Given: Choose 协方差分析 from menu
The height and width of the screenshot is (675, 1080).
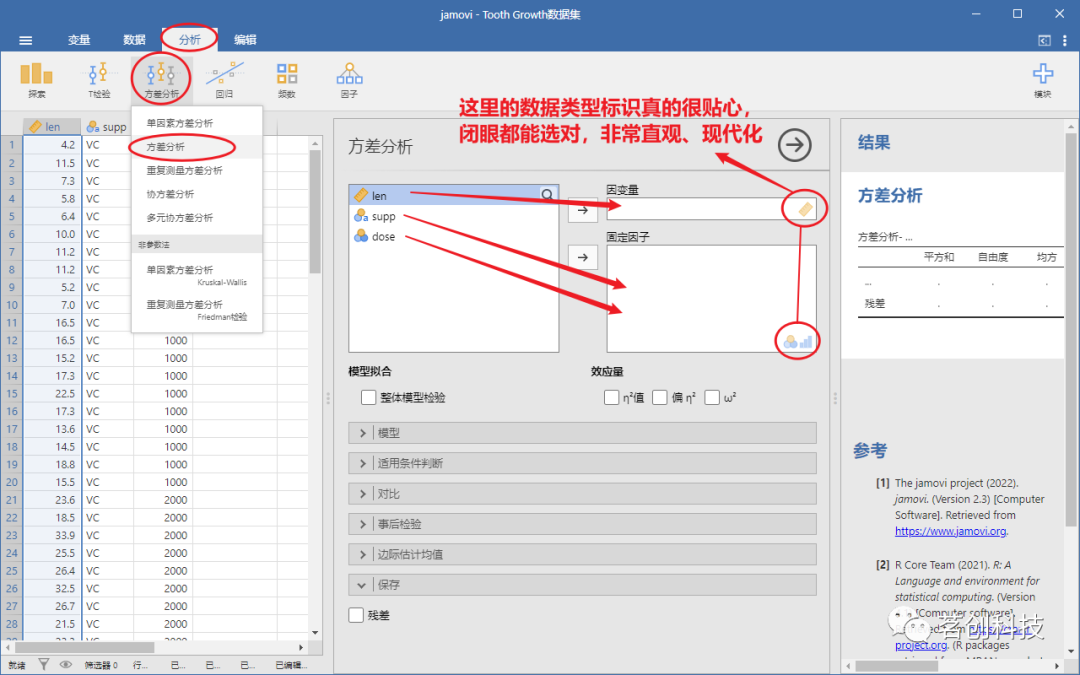Looking at the screenshot, I should (x=197, y=194).
